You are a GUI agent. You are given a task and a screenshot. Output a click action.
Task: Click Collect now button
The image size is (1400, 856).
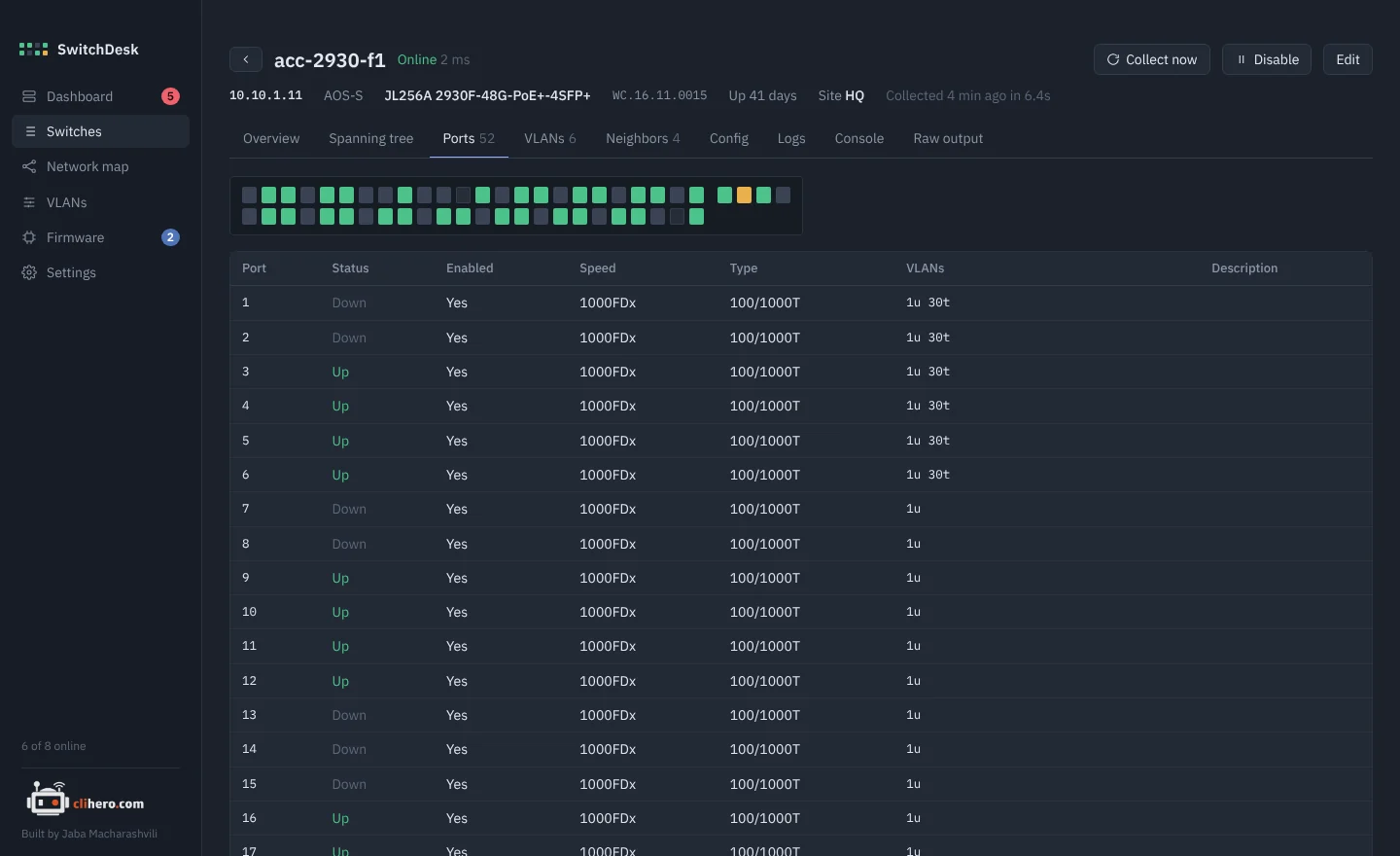1152,59
